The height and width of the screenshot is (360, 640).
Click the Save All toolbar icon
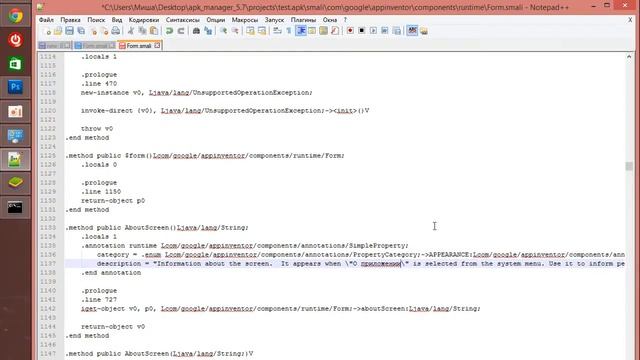pos(81,31)
